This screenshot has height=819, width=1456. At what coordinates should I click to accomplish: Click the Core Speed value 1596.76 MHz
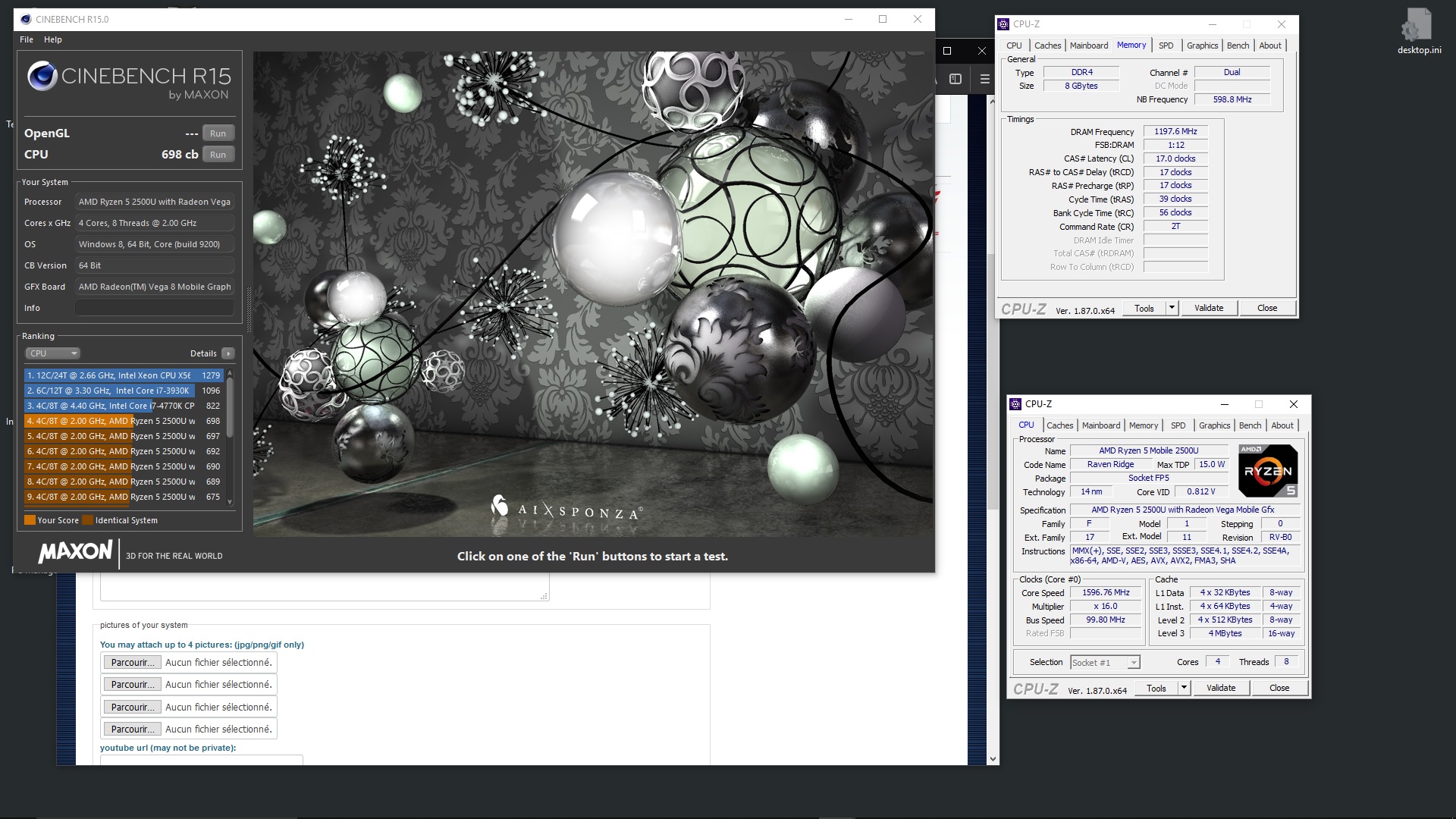coord(1106,593)
